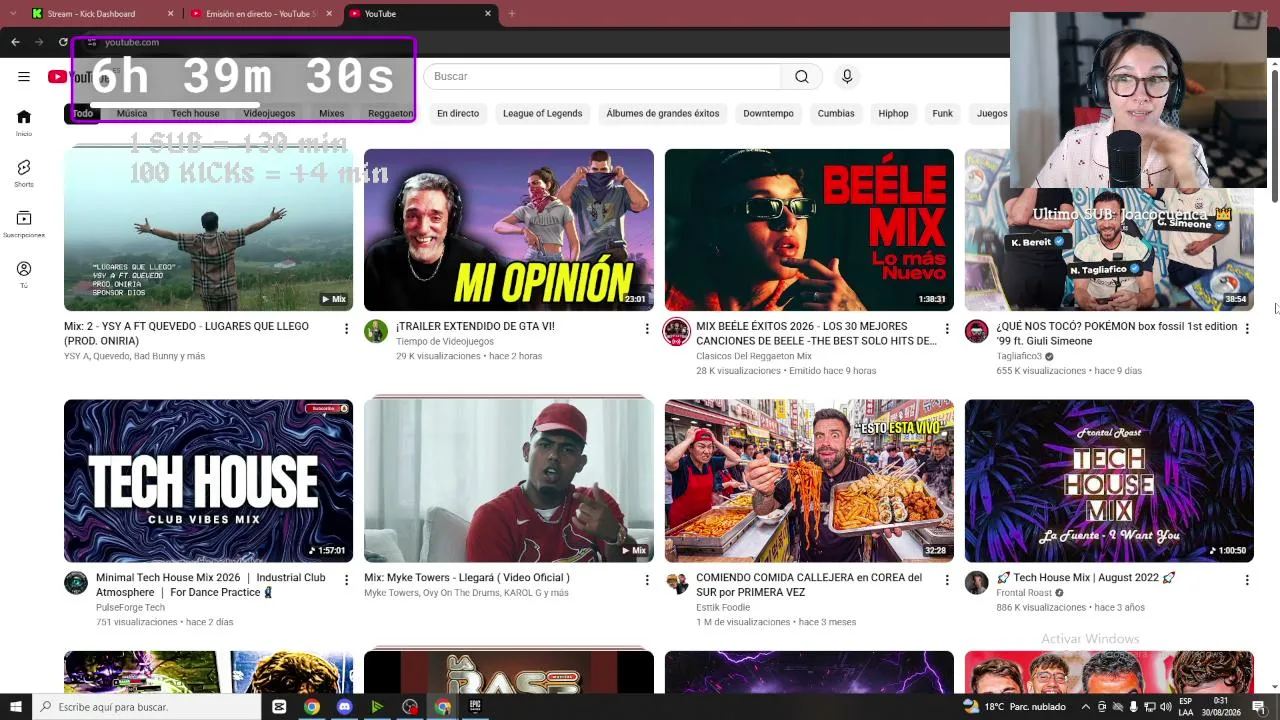
Task: Open PulseForge Tech channel avatar
Action: coord(76,582)
